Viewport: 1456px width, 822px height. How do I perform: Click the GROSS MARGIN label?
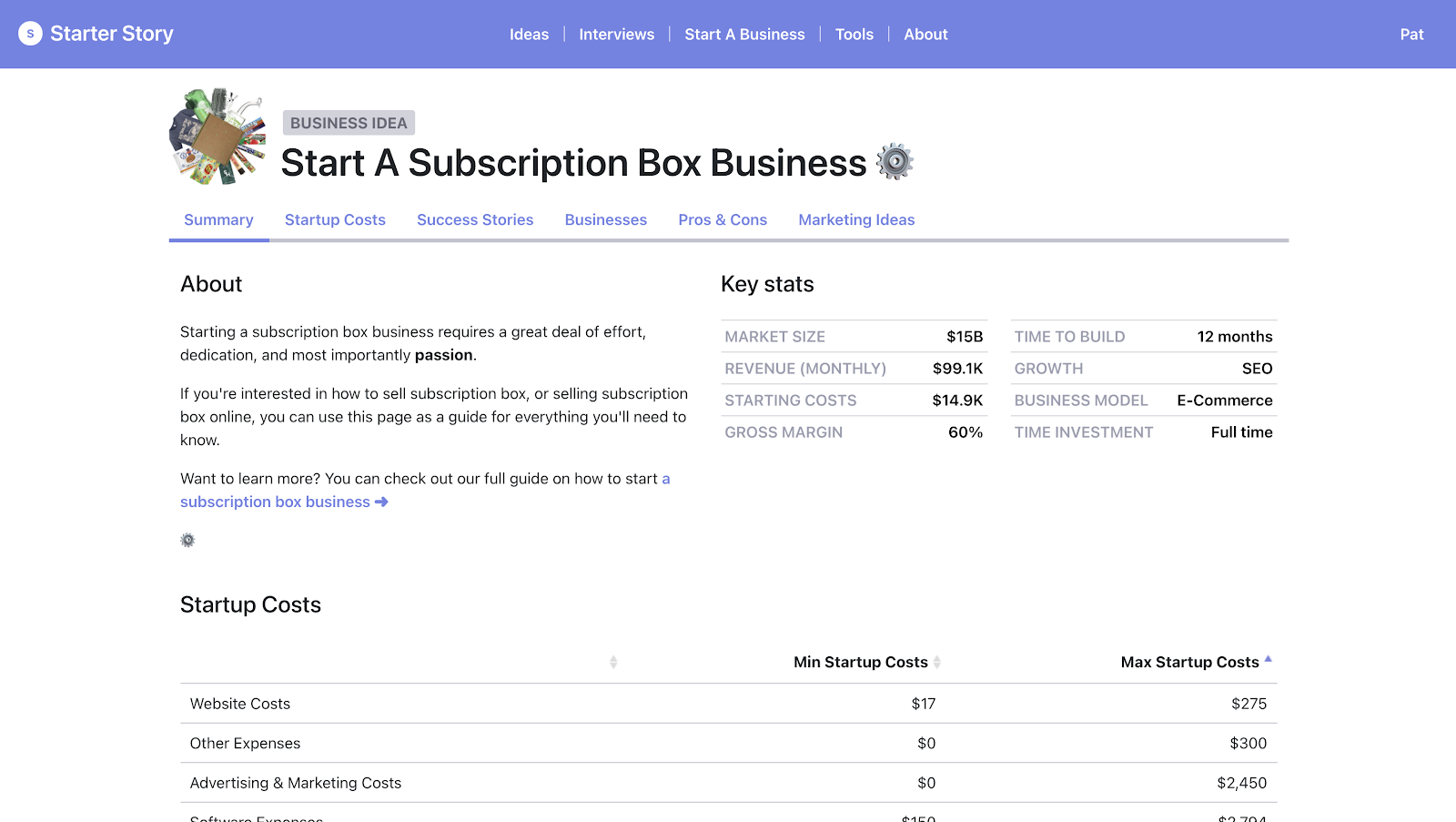pyautogui.click(x=784, y=431)
